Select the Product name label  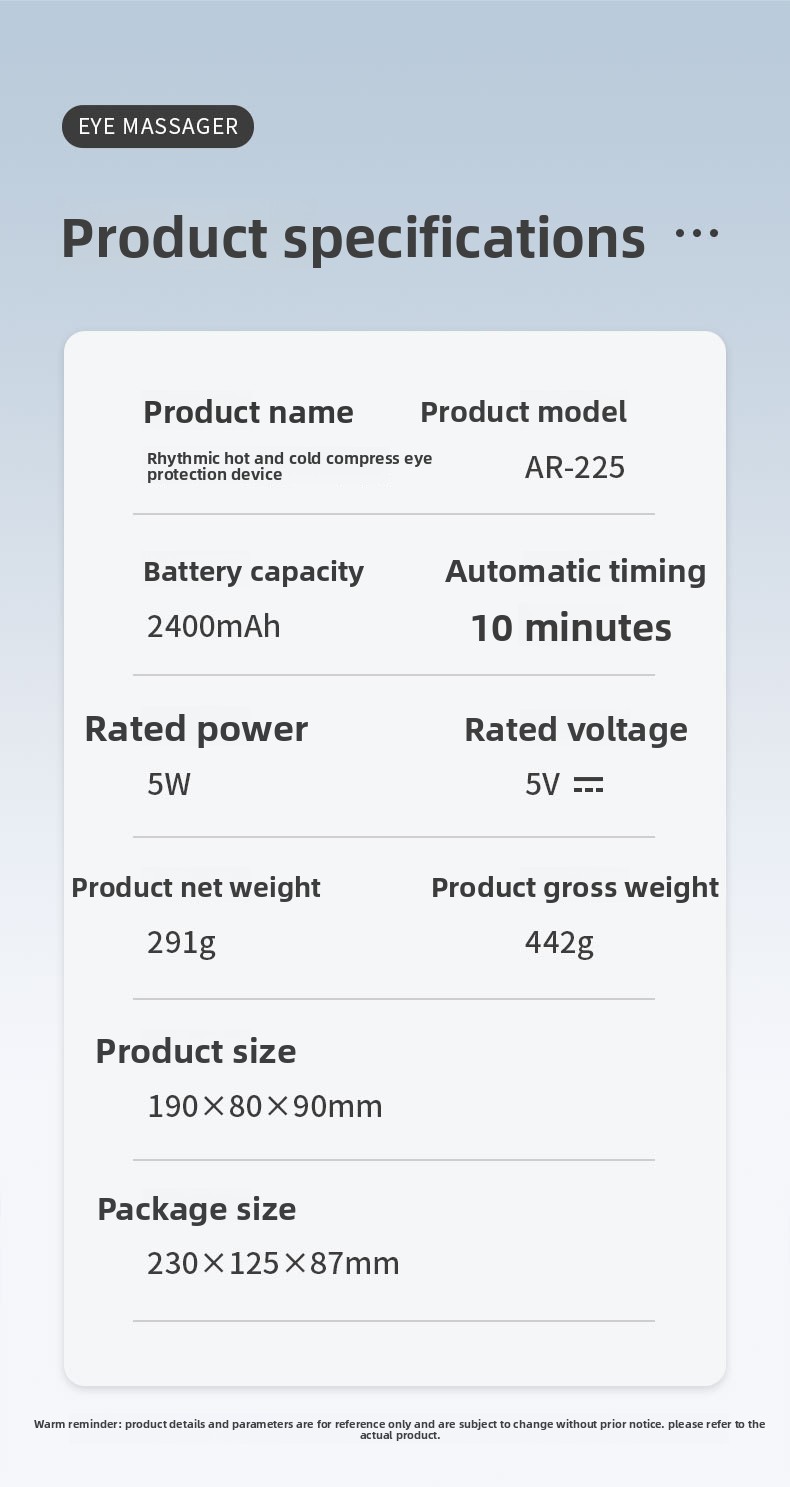click(248, 412)
